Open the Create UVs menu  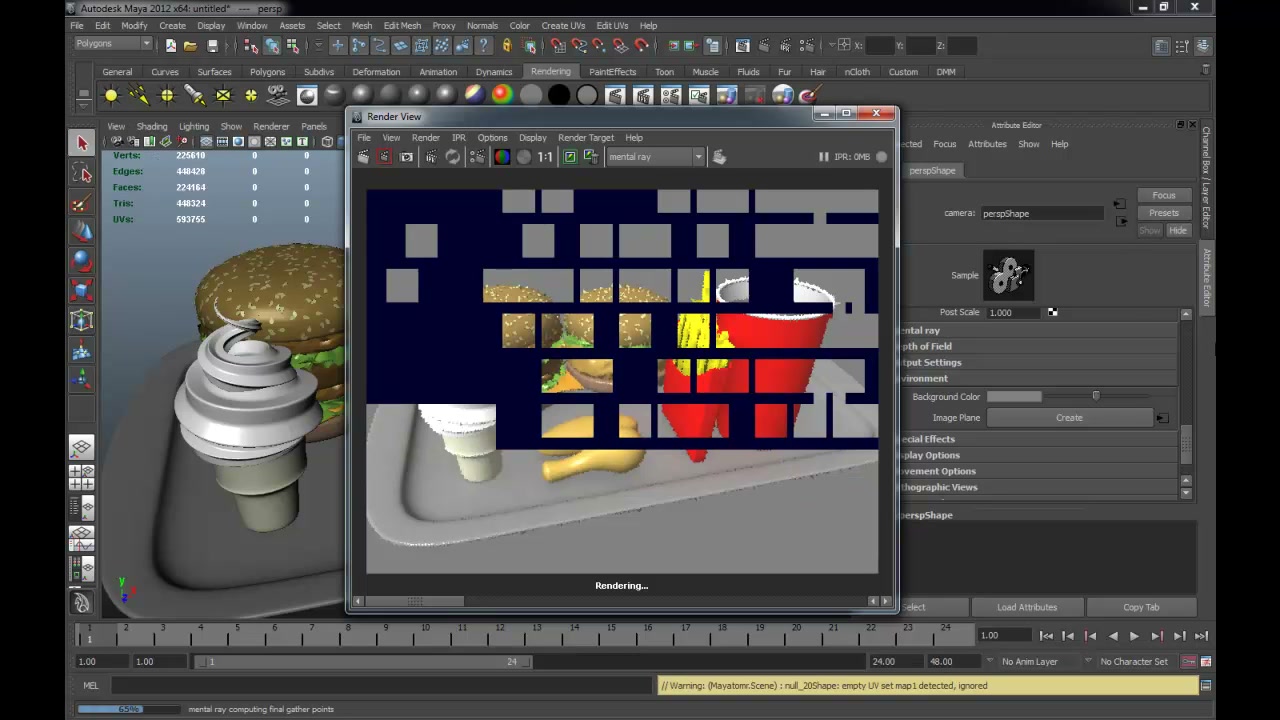563,25
